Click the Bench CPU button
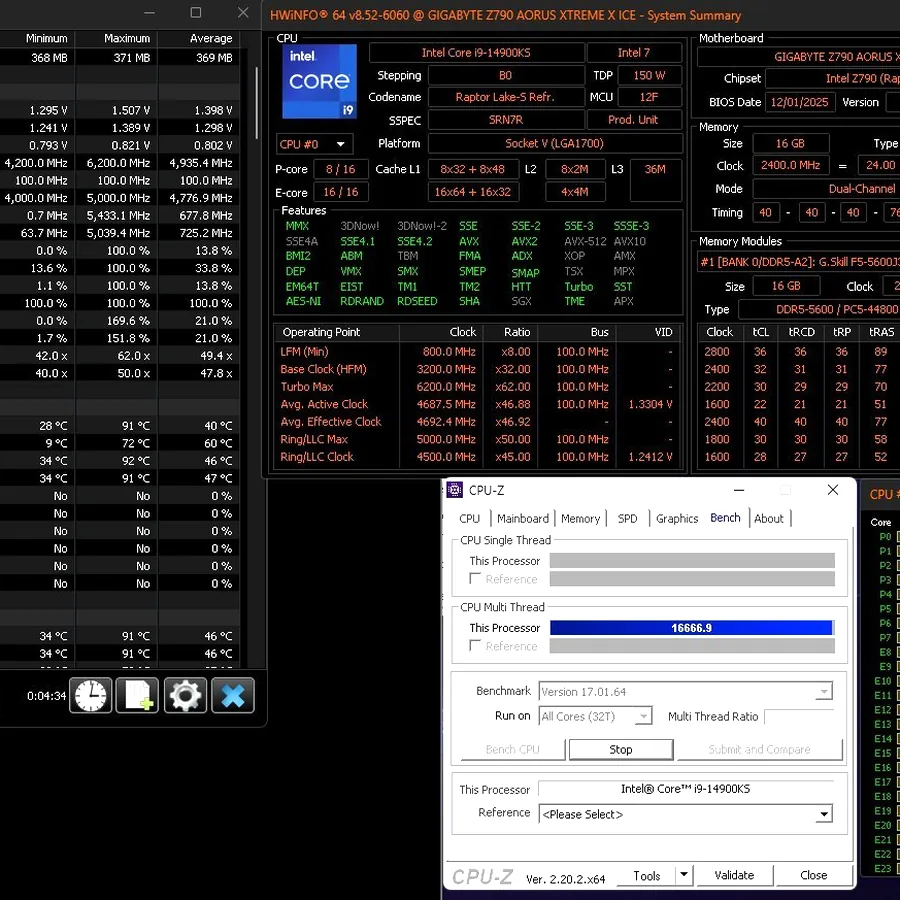Image resolution: width=900 pixels, height=900 pixels. point(513,749)
